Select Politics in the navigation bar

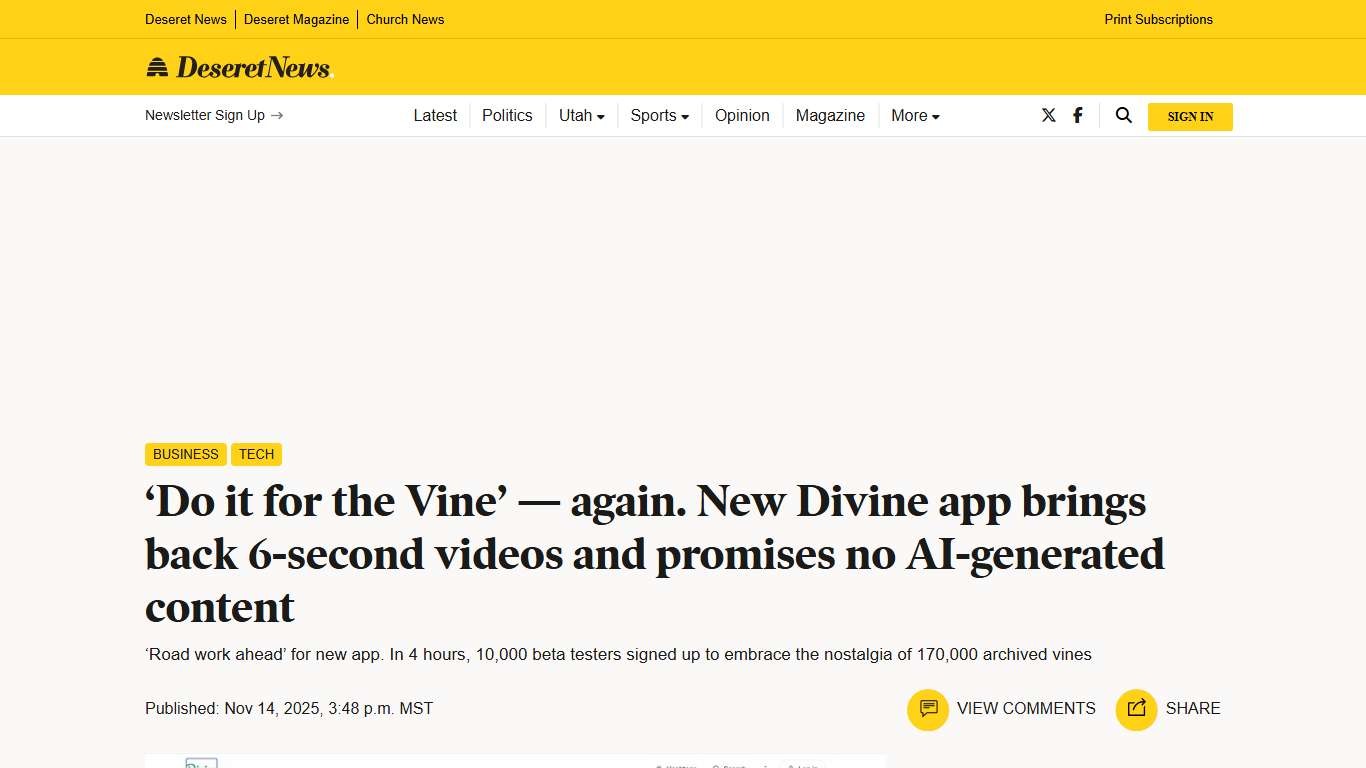pyautogui.click(x=507, y=115)
